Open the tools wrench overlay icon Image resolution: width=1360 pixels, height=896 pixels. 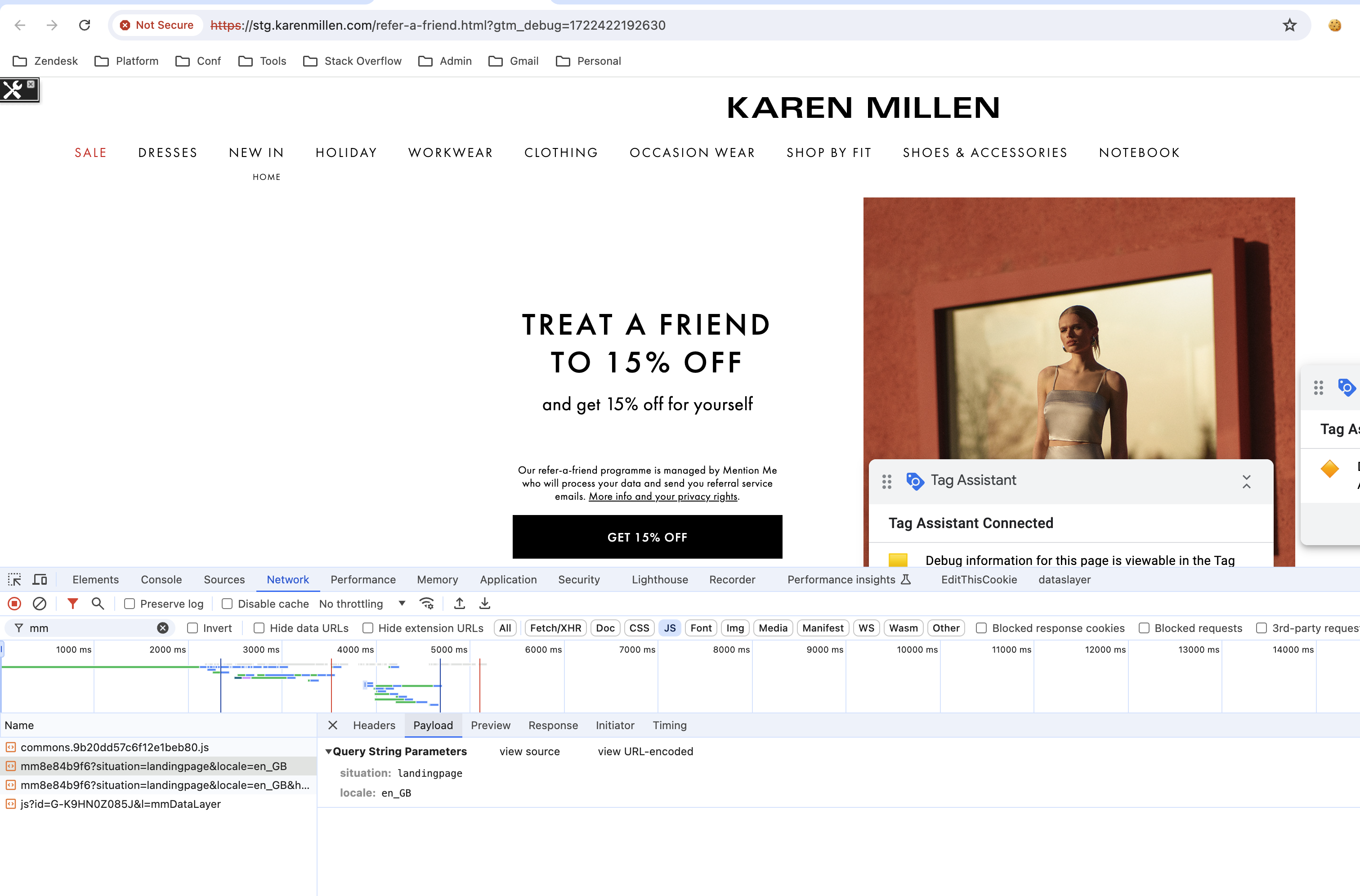[13, 90]
